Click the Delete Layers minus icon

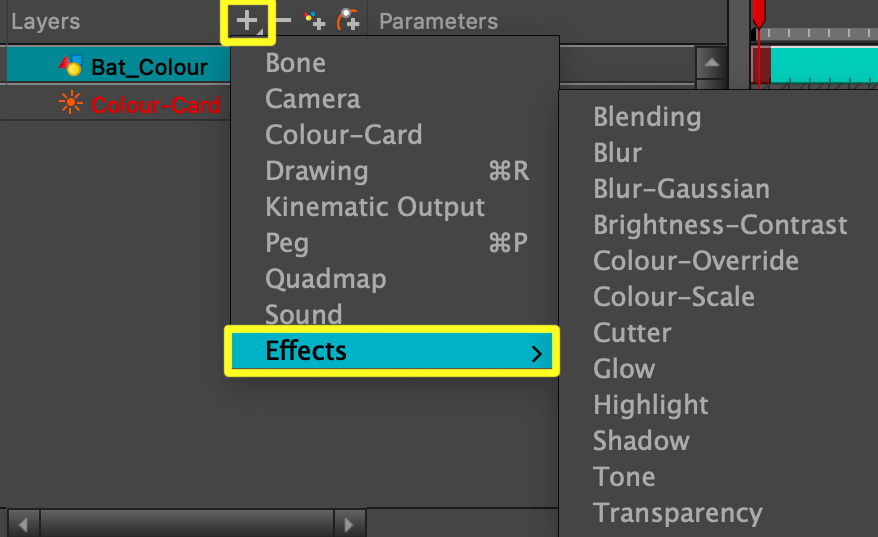283,21
